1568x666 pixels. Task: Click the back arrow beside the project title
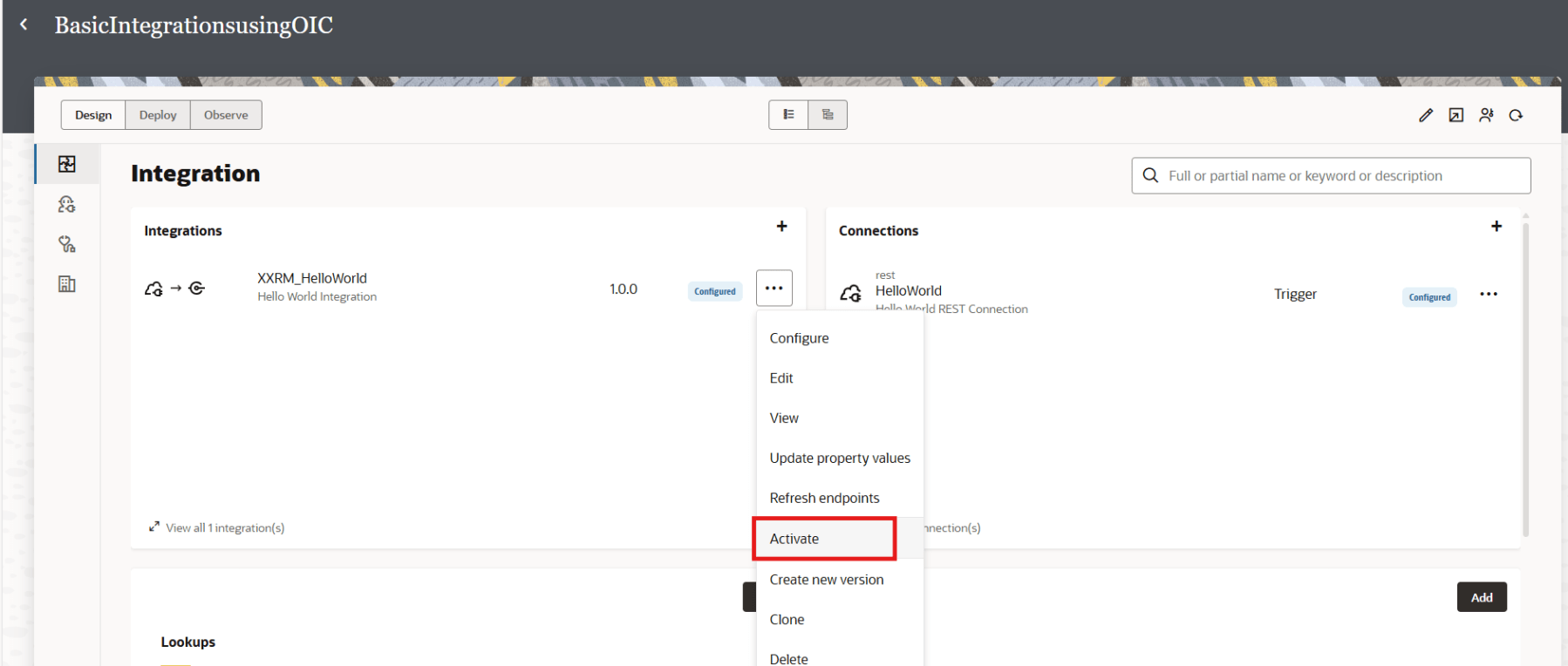(x=24, y=24)
